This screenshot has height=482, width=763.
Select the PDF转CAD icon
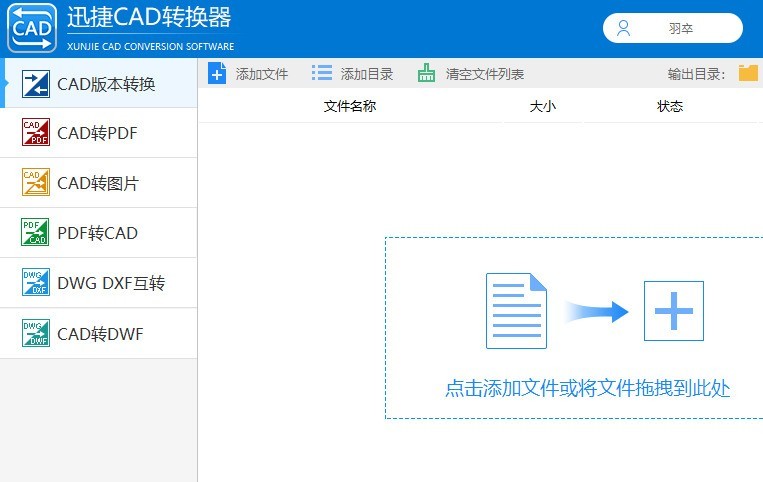point(36,232)
